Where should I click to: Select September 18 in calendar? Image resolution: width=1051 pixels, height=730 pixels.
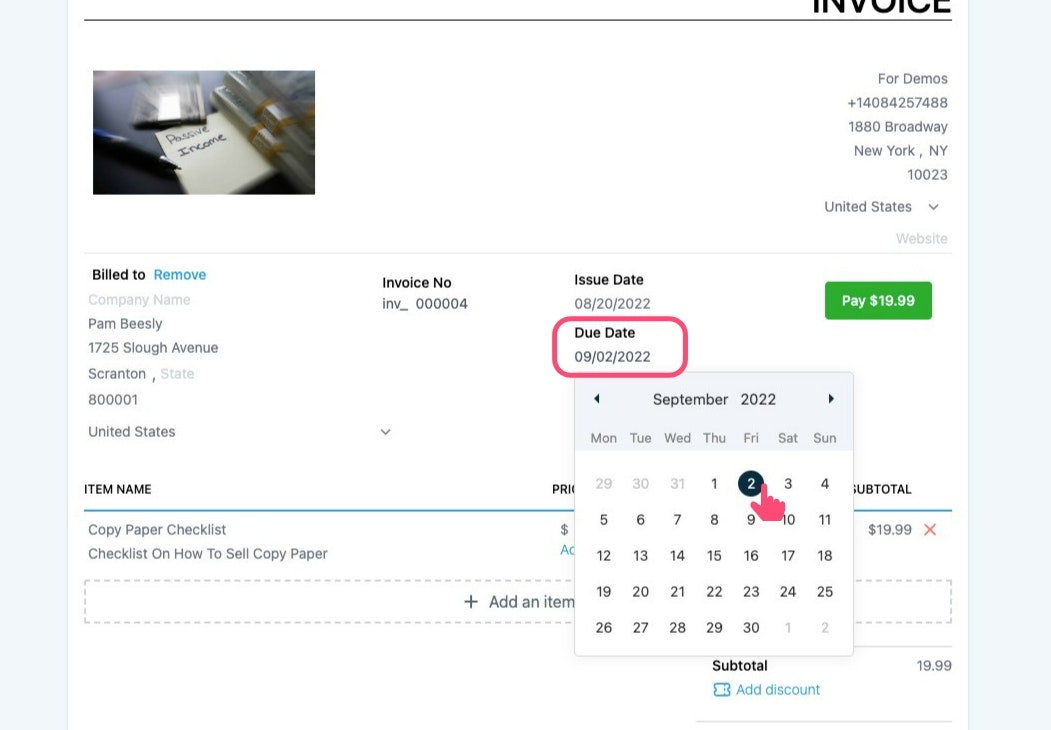[825, 556]
